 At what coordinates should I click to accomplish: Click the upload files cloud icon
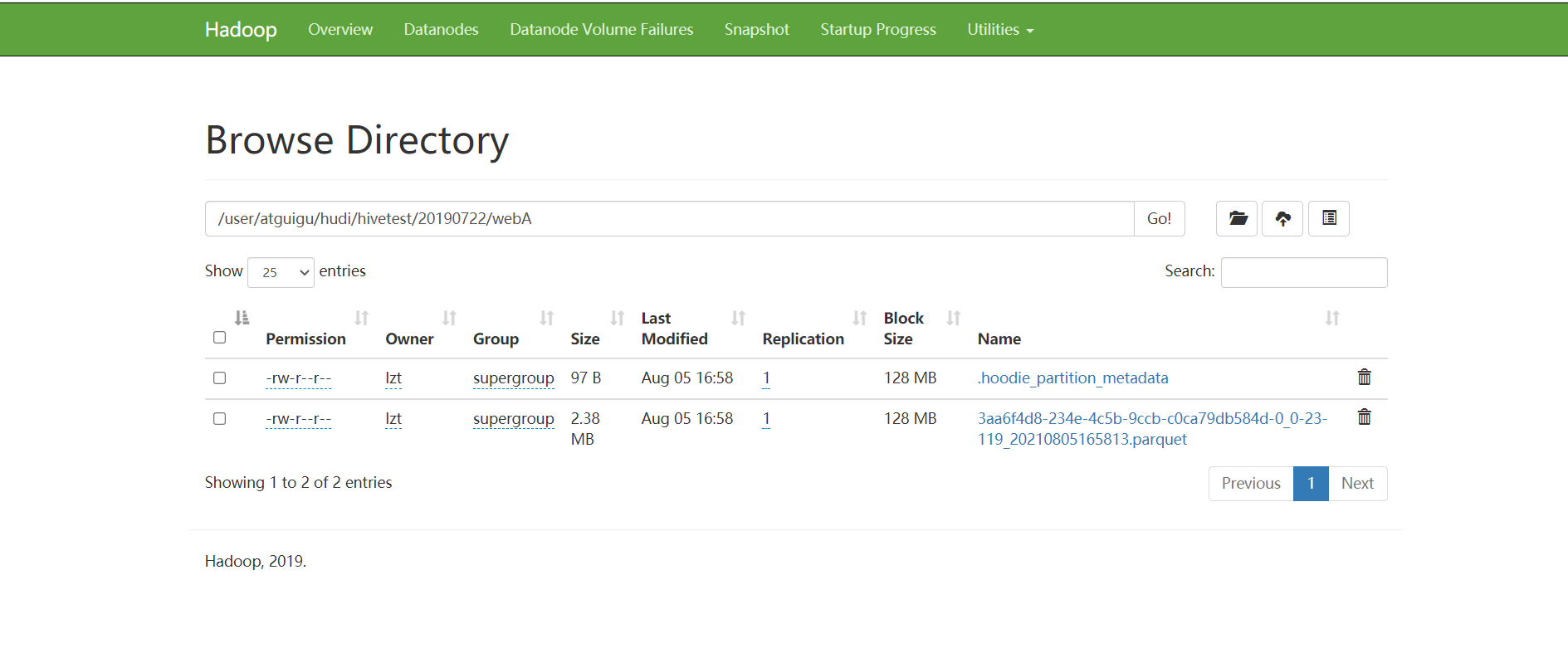pos(1282,218)
